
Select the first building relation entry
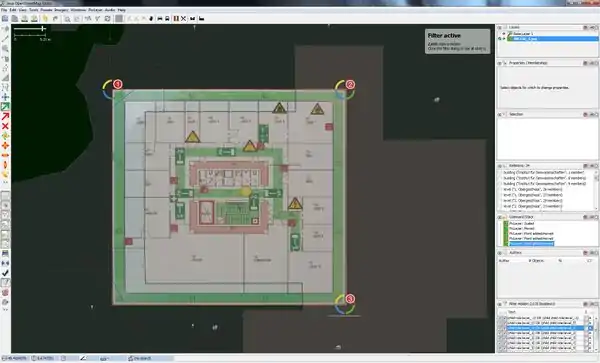click(x=544, y=173)
